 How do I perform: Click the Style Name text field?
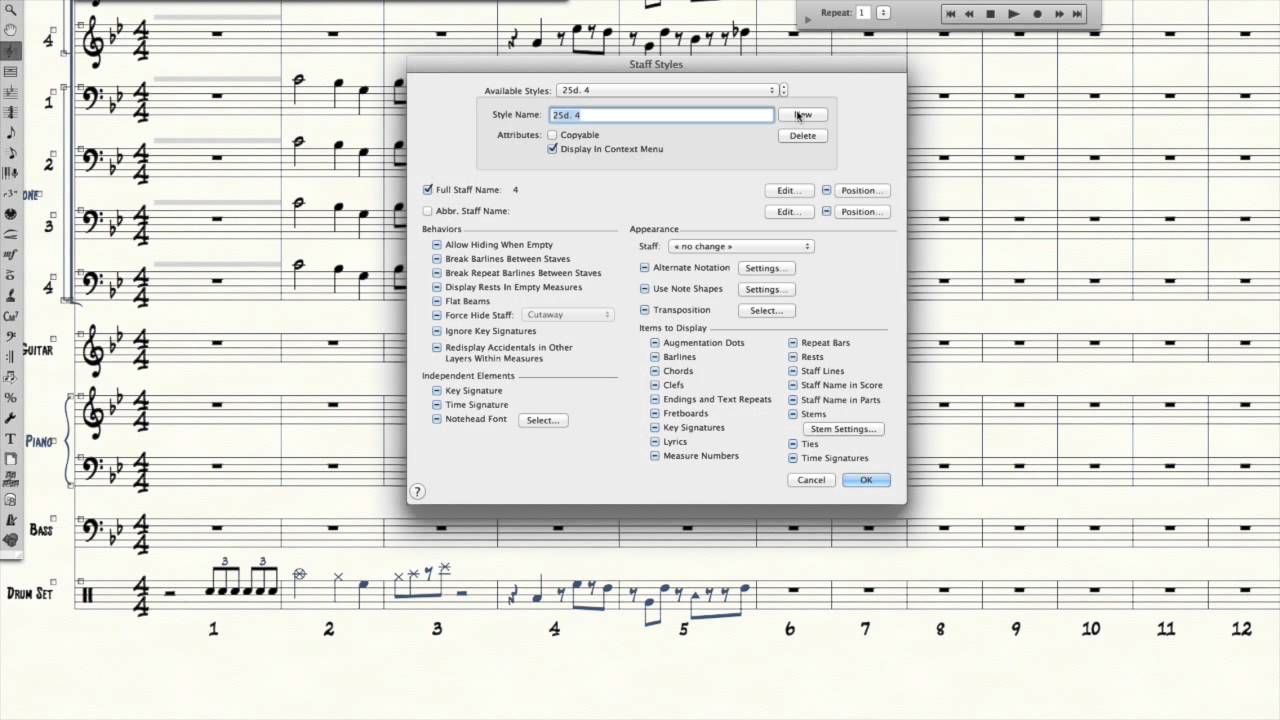661,115
